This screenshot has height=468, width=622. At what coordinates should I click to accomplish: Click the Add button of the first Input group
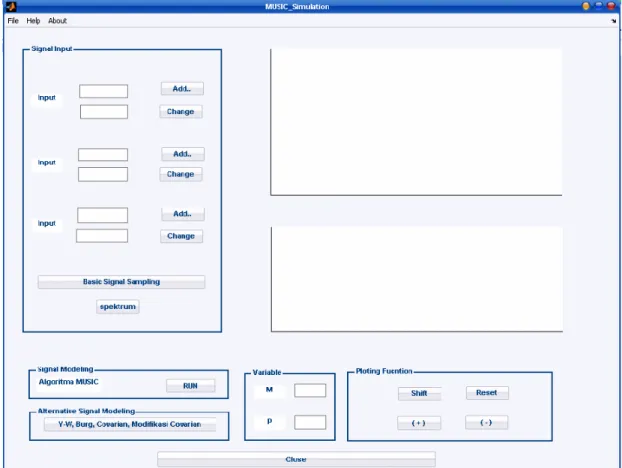click(x=182, y=89)
